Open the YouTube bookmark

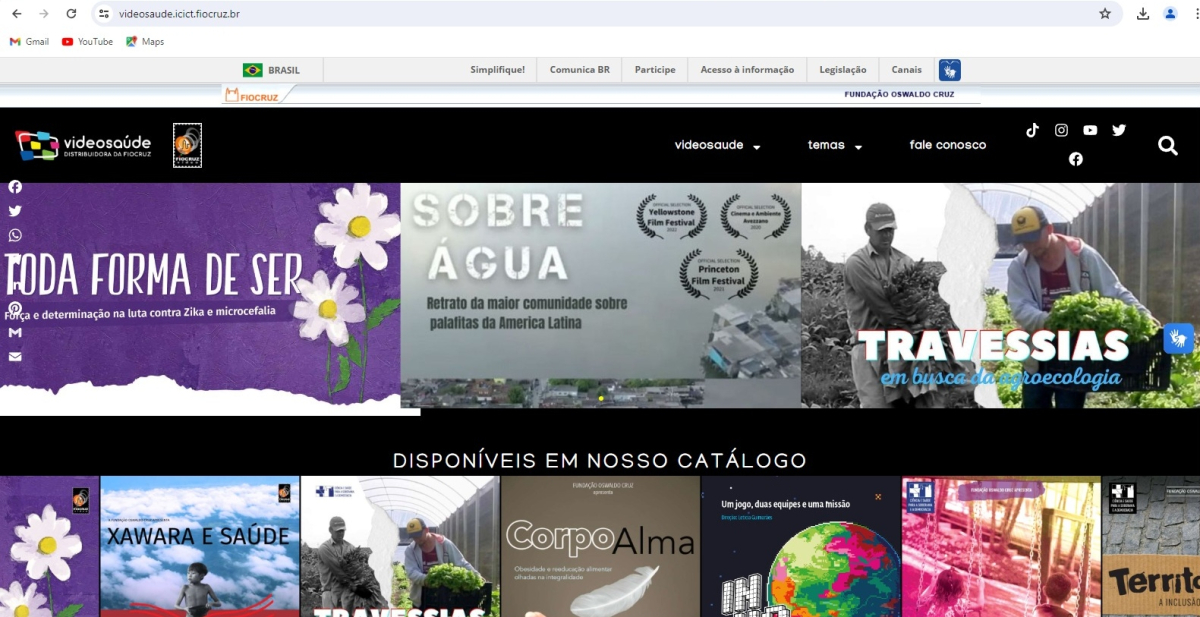pyautogui.click(x=87, y=42)
